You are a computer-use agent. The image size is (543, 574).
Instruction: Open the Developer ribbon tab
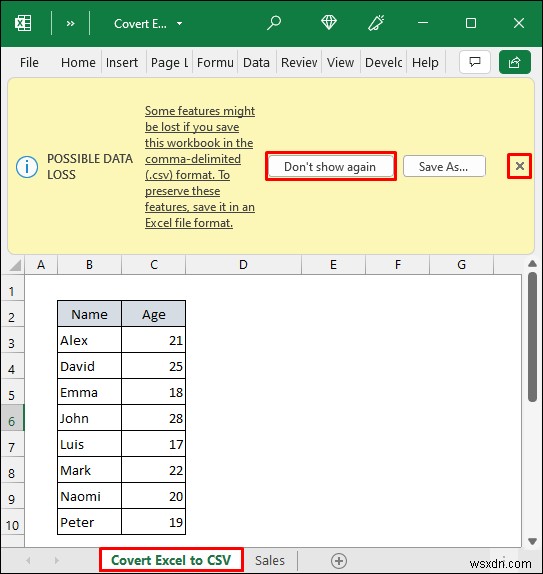pyautogui.click(x=383, y=62)
